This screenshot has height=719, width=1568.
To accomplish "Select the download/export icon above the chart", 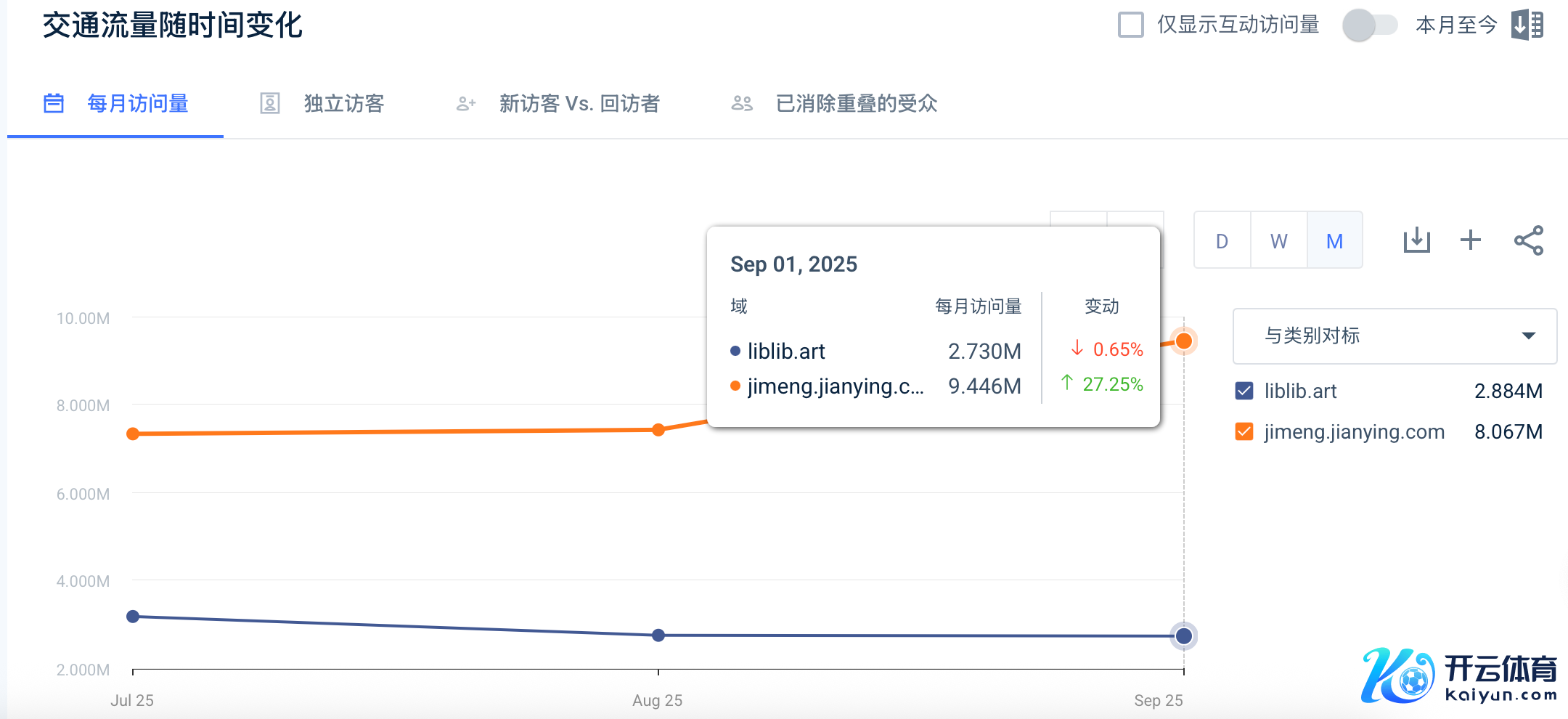I will coord(1416,240).
